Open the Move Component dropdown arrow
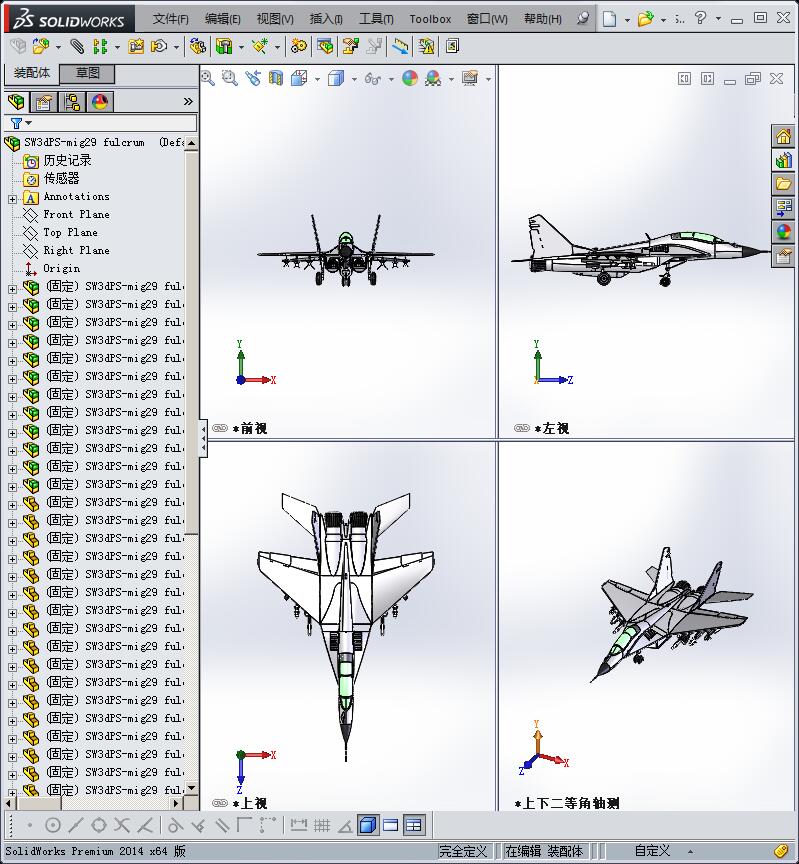Image resolution: width=799 pixels, height=864 pixels. (176, 47)
